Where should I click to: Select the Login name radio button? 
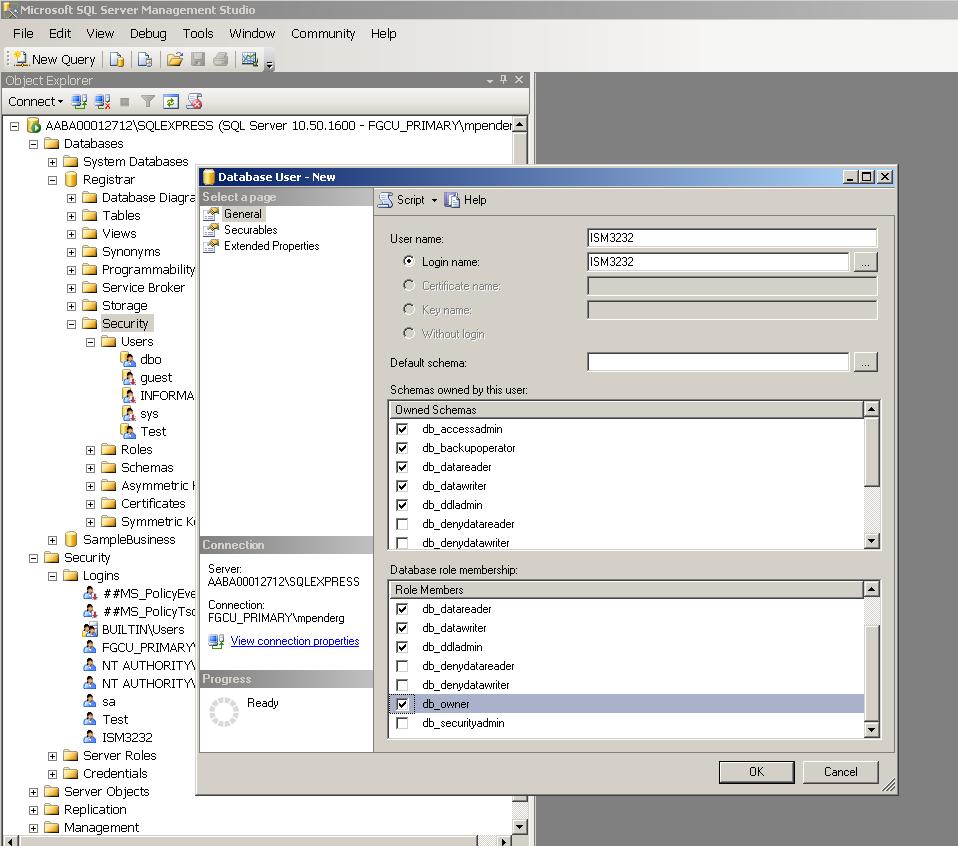coord(409,261)
